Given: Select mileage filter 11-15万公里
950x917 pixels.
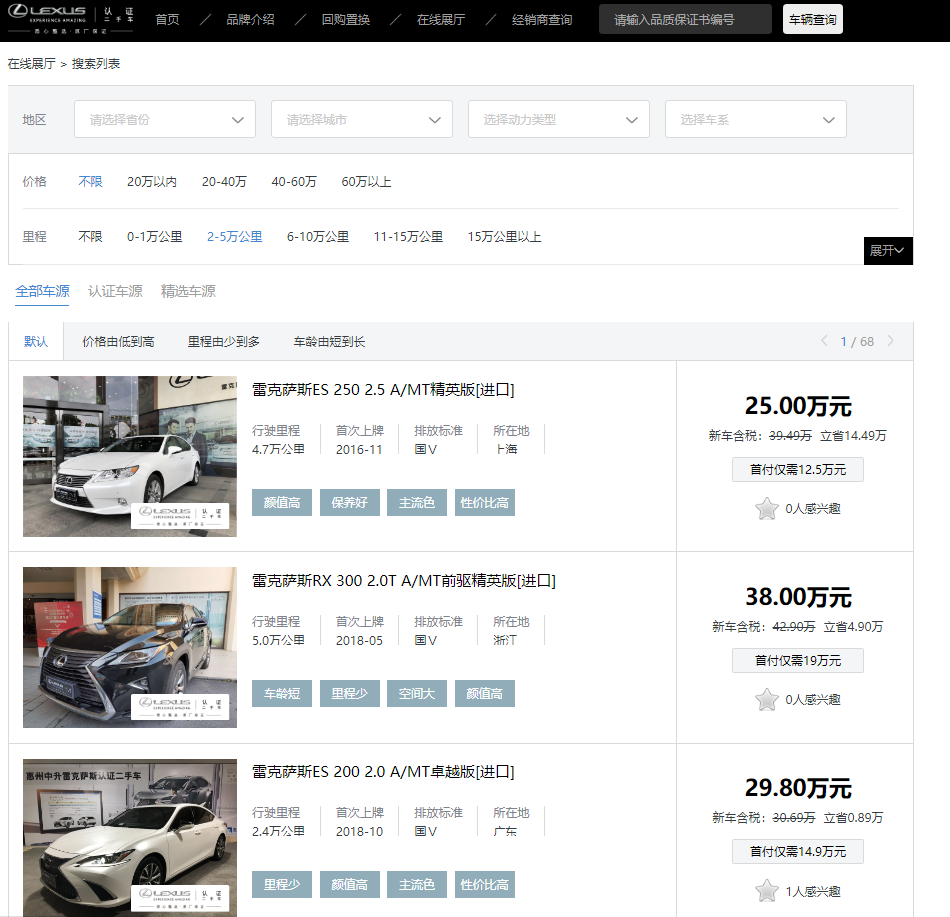Looking at the screenshot, I should tap(408, 237).
